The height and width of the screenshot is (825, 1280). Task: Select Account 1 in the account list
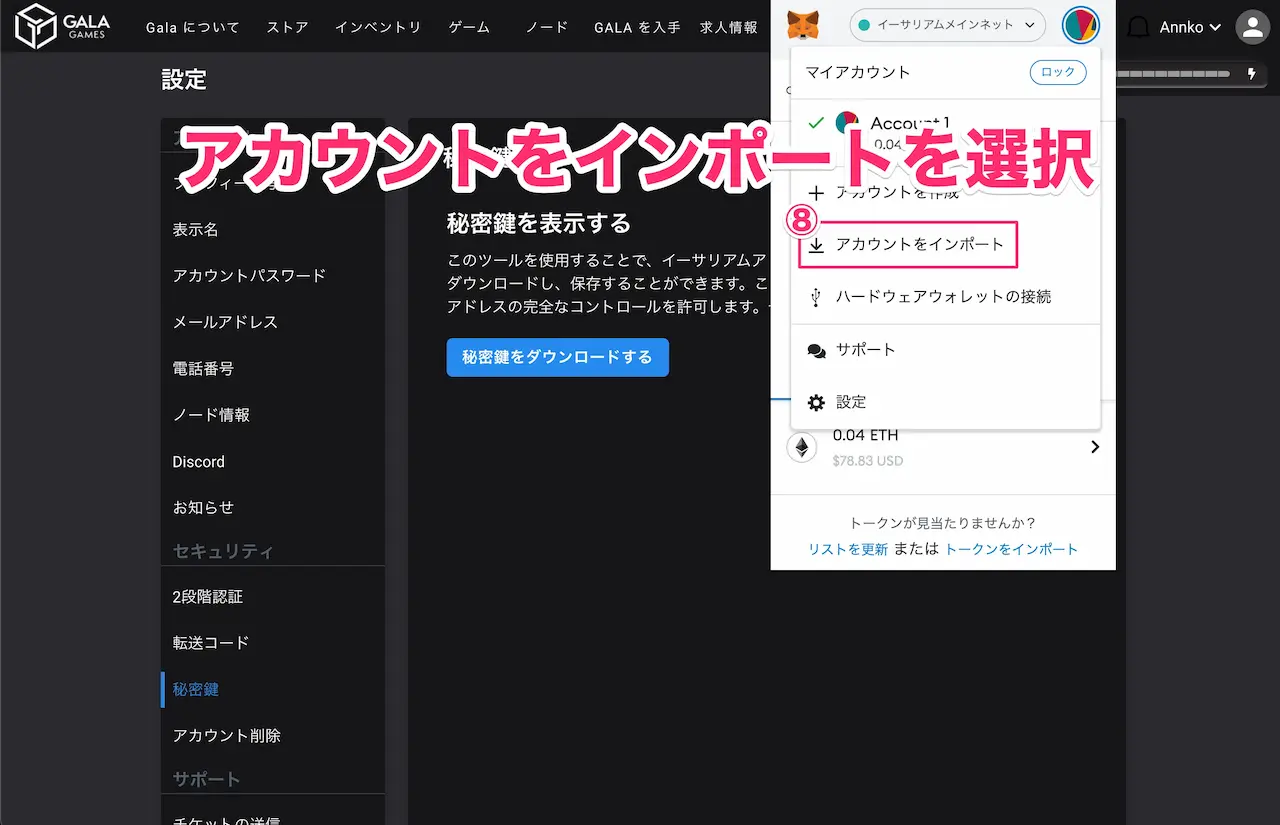point(908,124)
